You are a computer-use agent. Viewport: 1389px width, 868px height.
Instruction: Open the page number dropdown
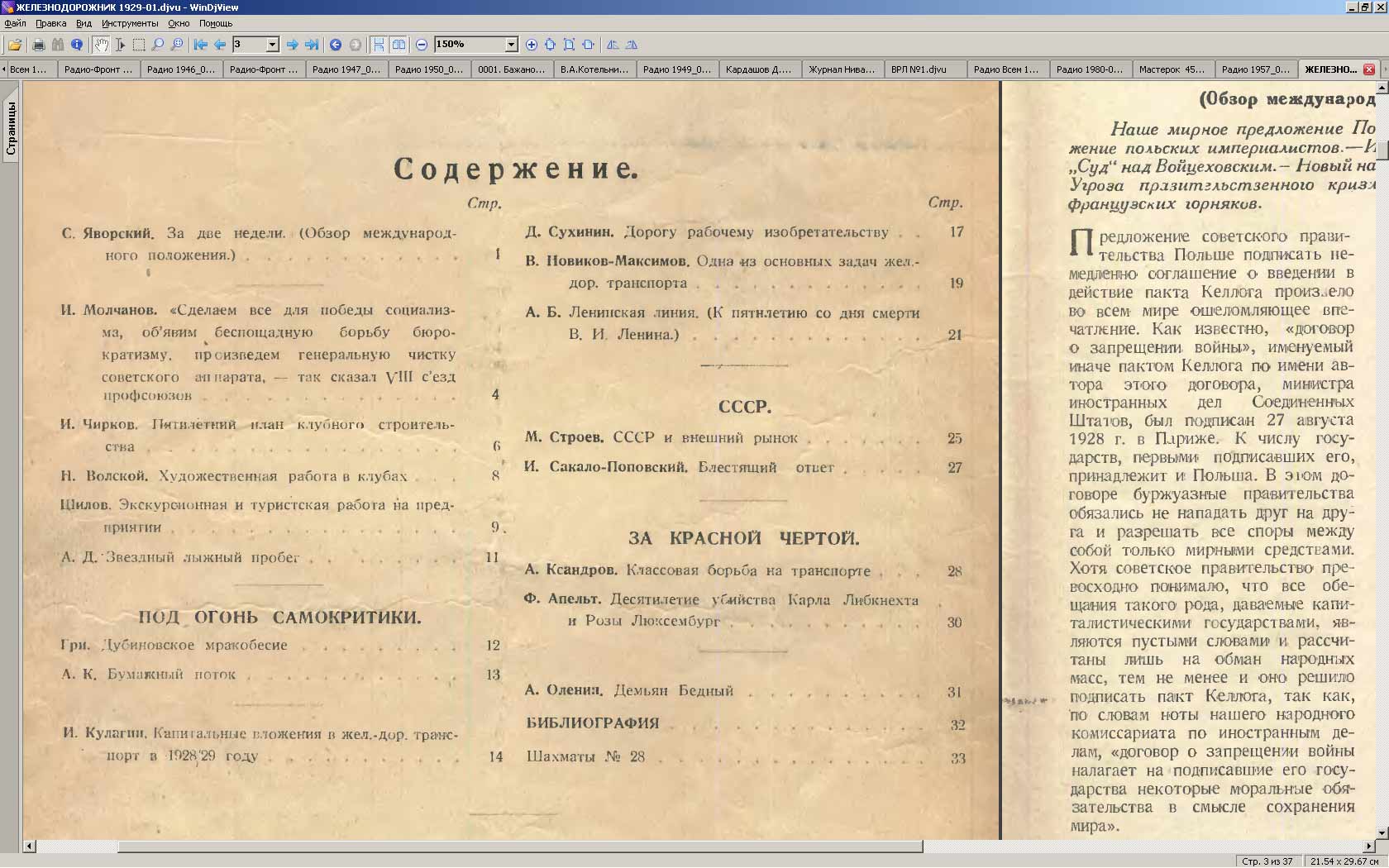(272, 45)
